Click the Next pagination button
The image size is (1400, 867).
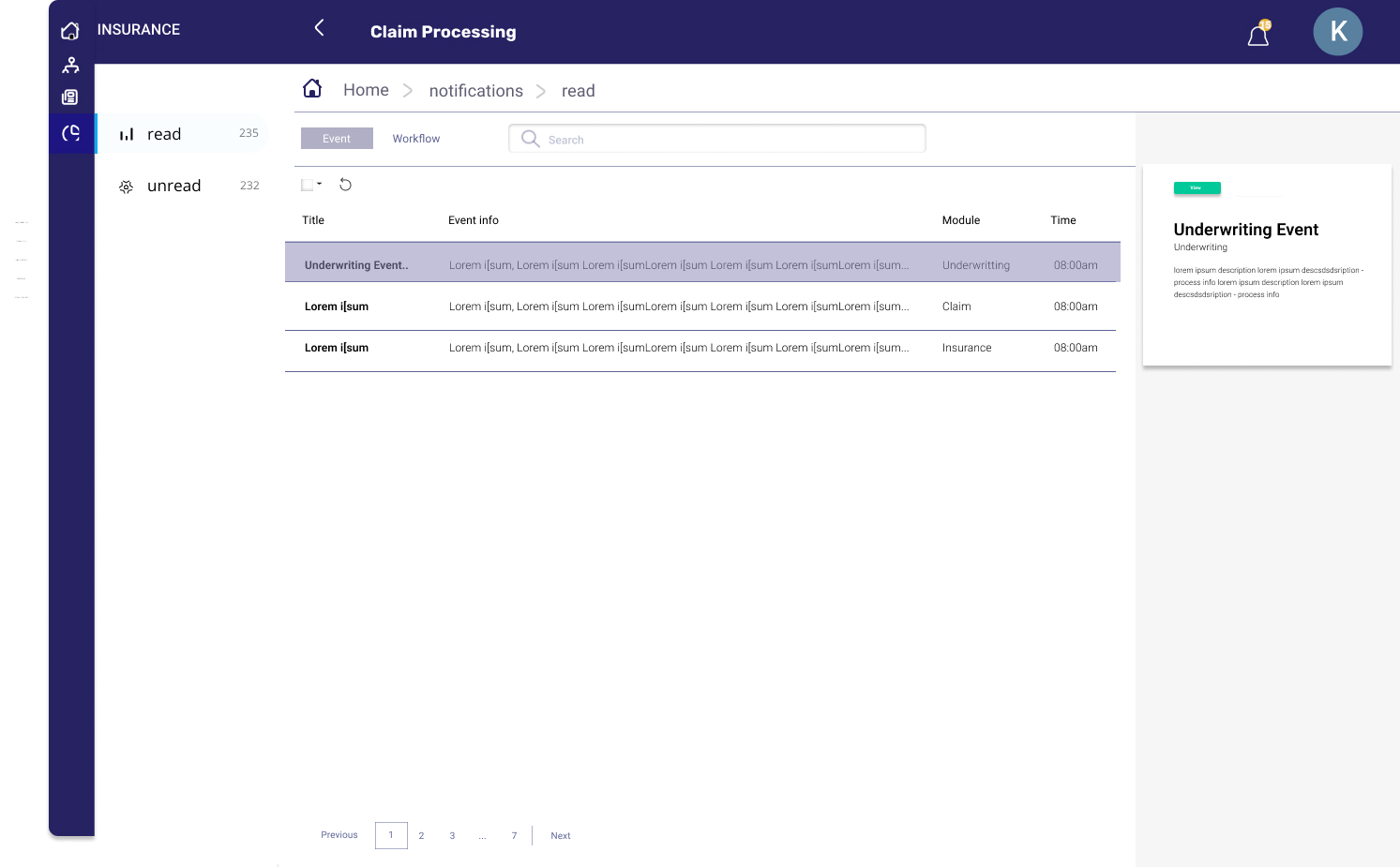[560, 836]
